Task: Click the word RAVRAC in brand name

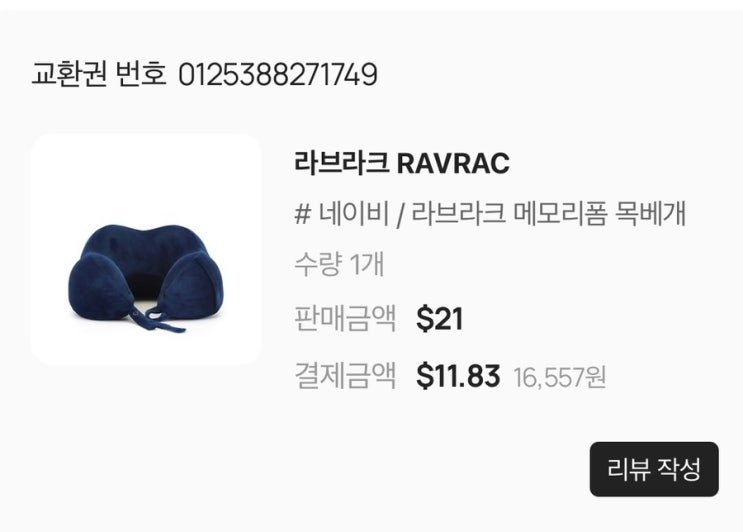Action: [x=453, y=164]
